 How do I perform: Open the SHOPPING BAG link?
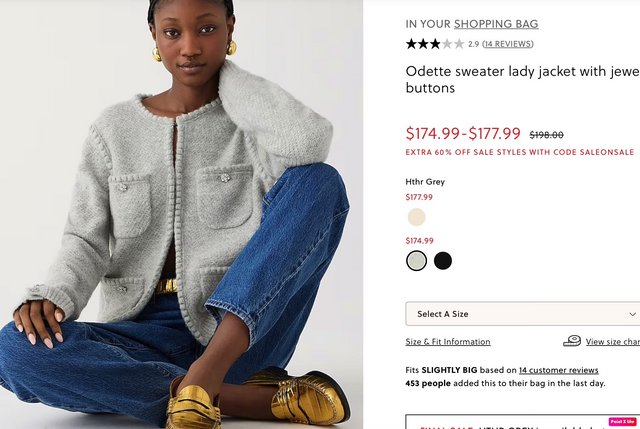(496, 24)
